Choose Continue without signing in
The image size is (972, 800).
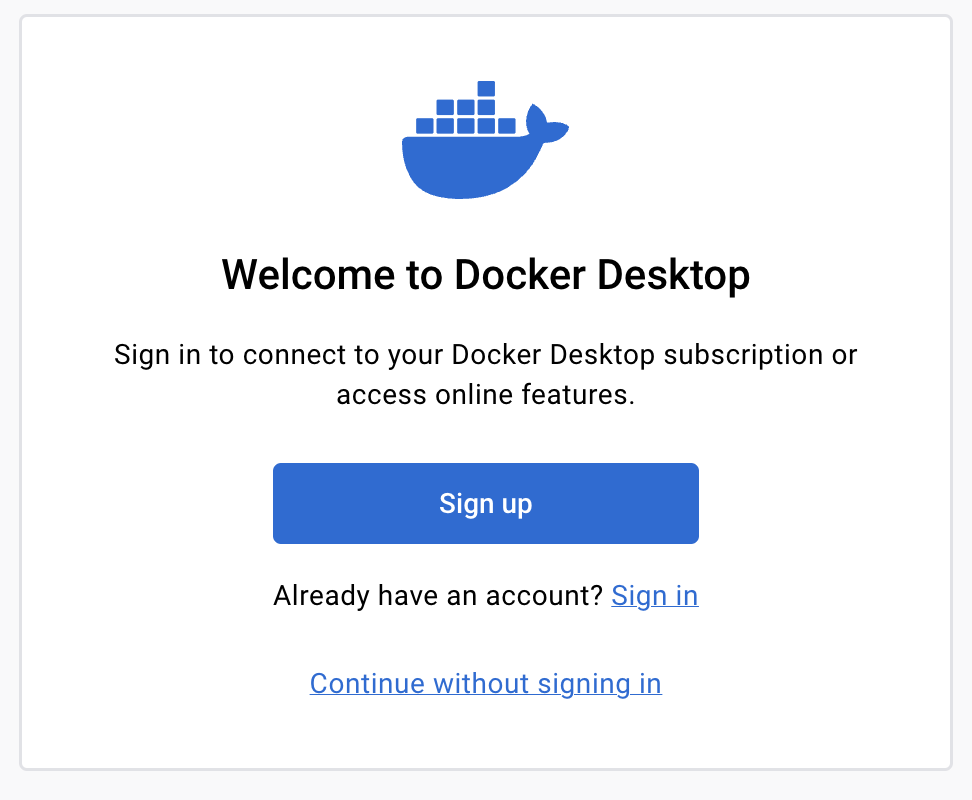coord(485,684)
